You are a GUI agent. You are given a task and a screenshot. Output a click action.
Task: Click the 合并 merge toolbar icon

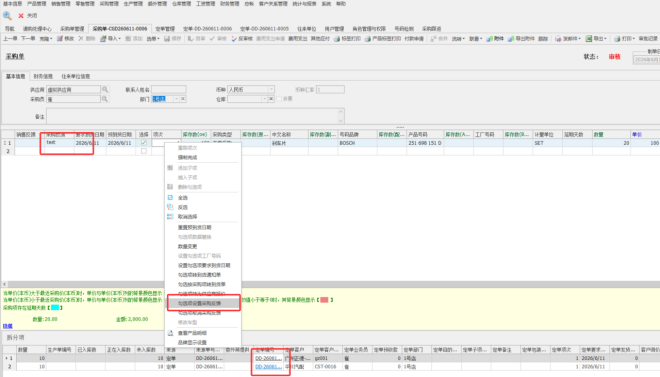[x=433, y=38]
